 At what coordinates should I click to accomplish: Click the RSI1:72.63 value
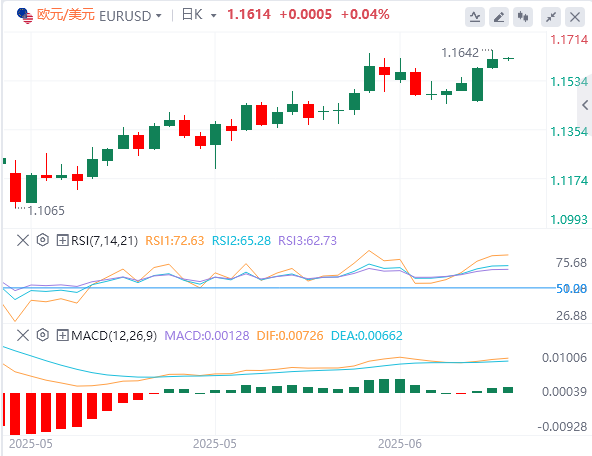(x=175, y=240)
